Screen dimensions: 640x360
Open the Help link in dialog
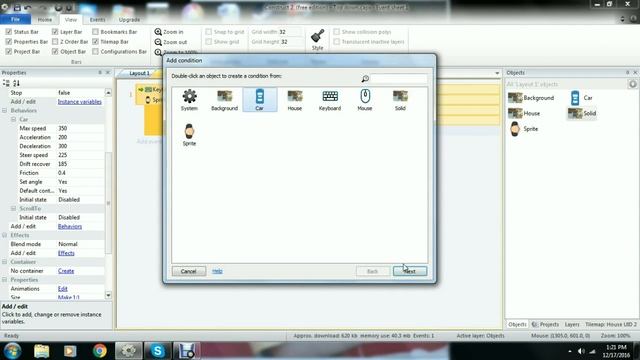[217, 271]
